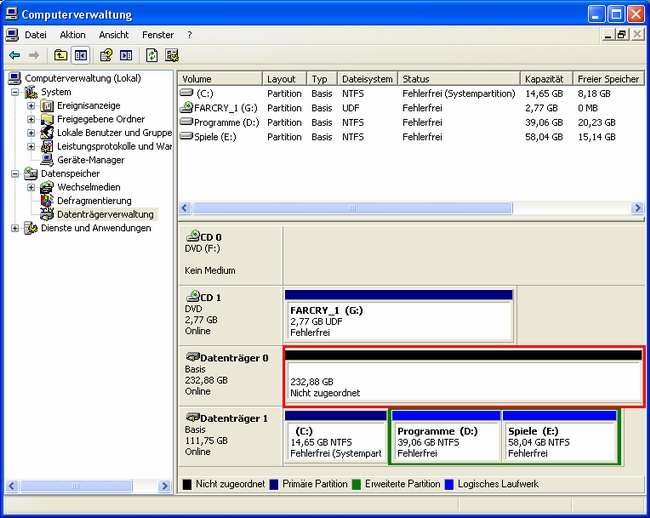Click the CD 0 drive icon
650x518 pixels.
[193, 236]
